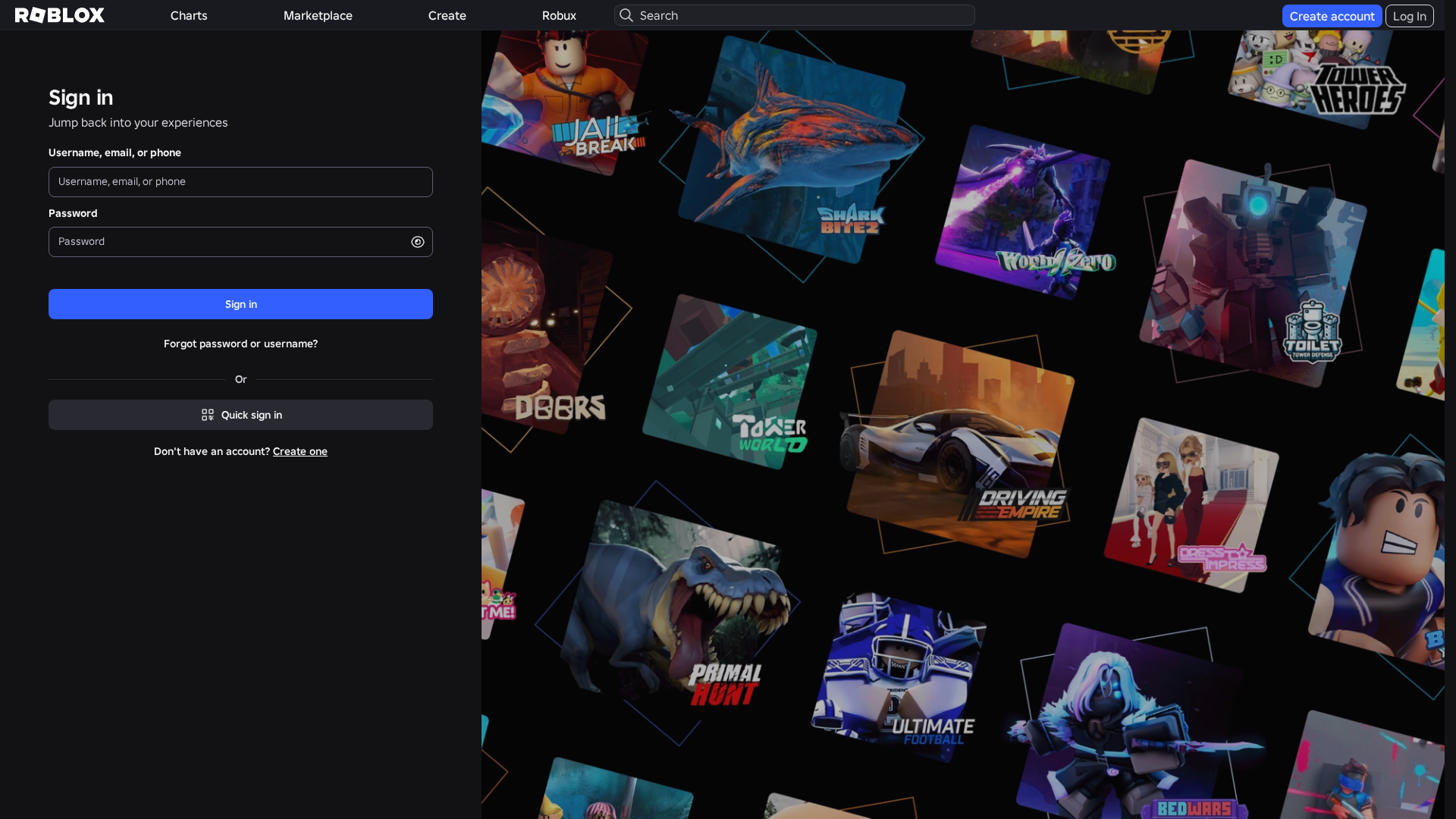The image size is (1456, 819).
Task: Click the Quick sign in QR icon
Action: (208, 415)
